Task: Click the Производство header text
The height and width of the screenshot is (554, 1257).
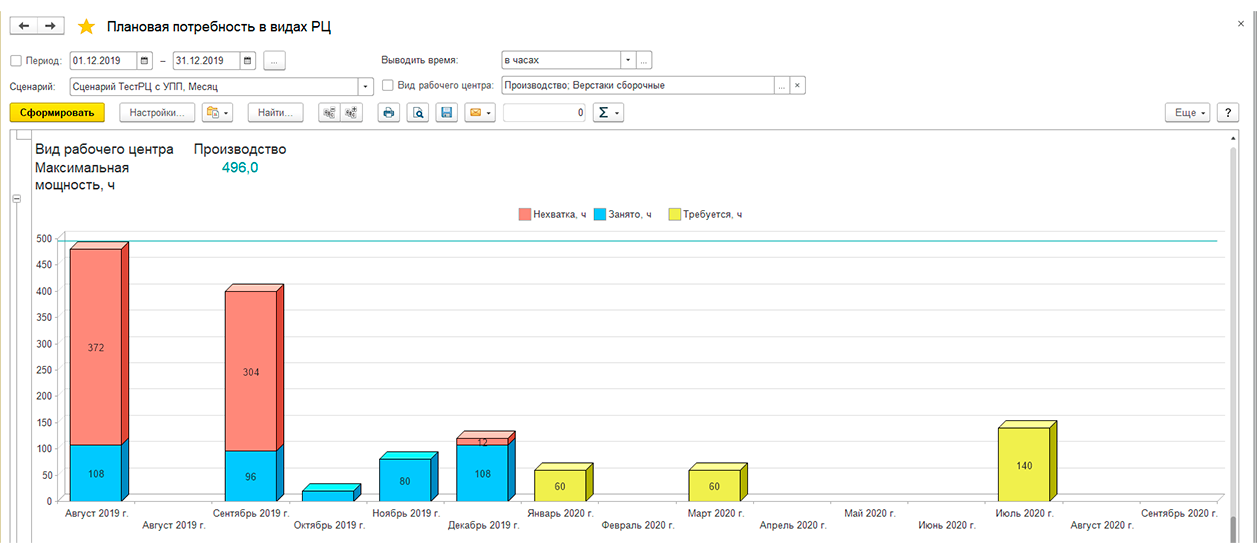Action: (x=240, y=149)
